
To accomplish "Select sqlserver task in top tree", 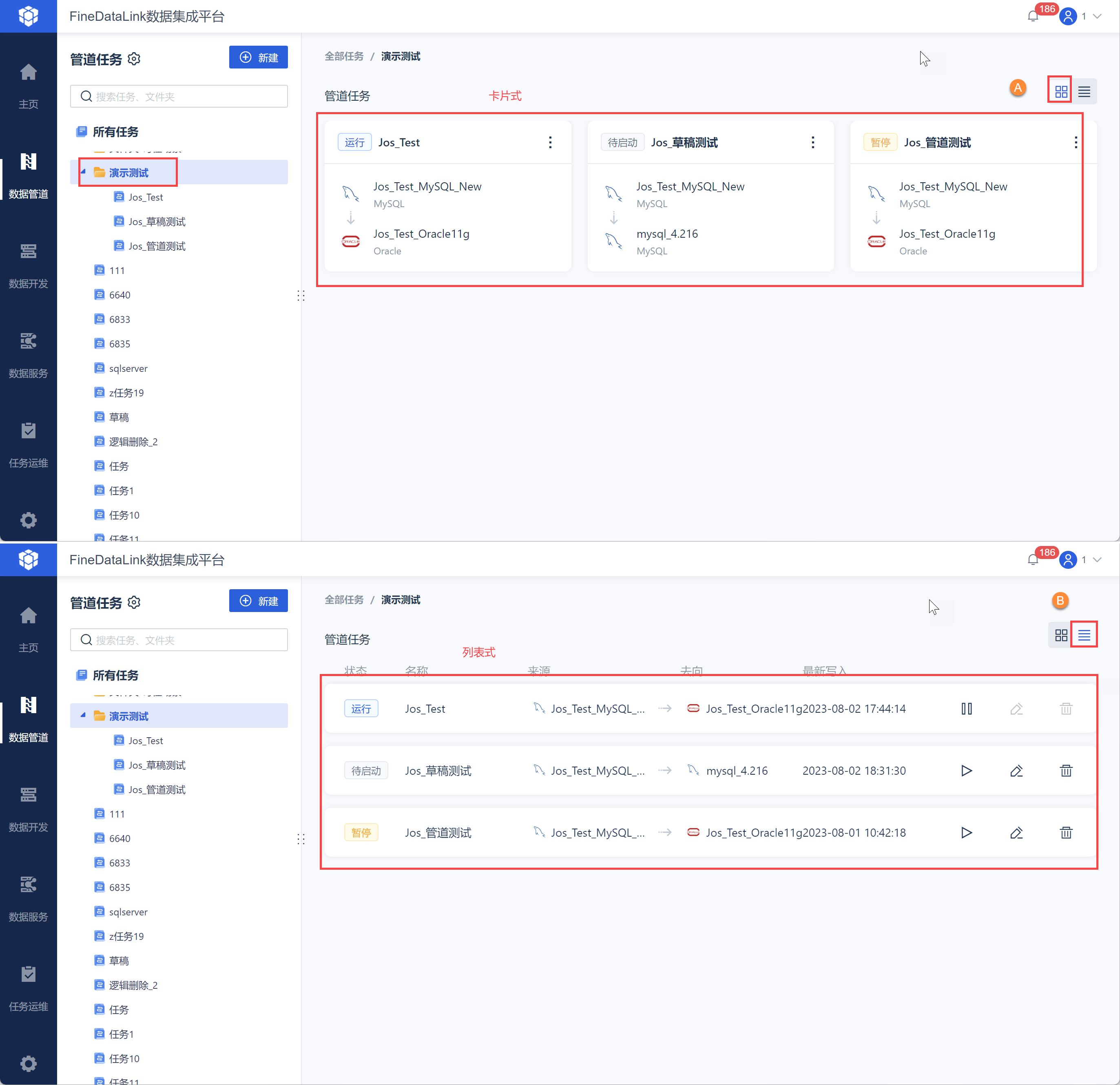I will [128, 369].
